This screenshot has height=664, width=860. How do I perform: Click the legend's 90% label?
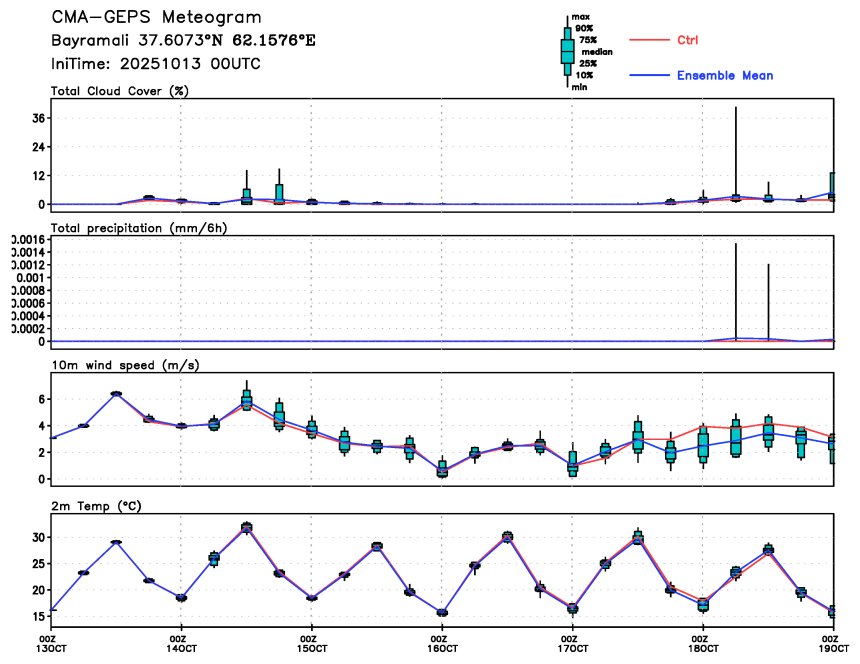point(584,28)
